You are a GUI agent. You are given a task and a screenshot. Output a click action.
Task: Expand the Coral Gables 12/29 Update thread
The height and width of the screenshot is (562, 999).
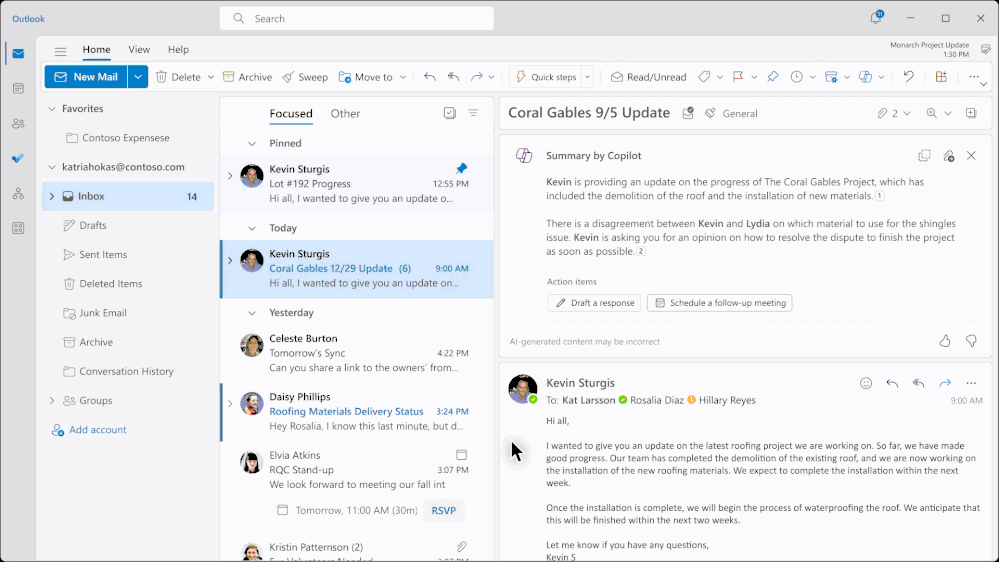click(x=230, y=260)
